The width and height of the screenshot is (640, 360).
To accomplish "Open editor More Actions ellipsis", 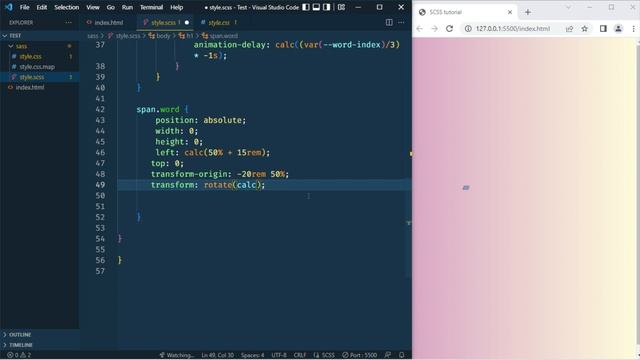I will pyautogui.click(x=401, y=22).
